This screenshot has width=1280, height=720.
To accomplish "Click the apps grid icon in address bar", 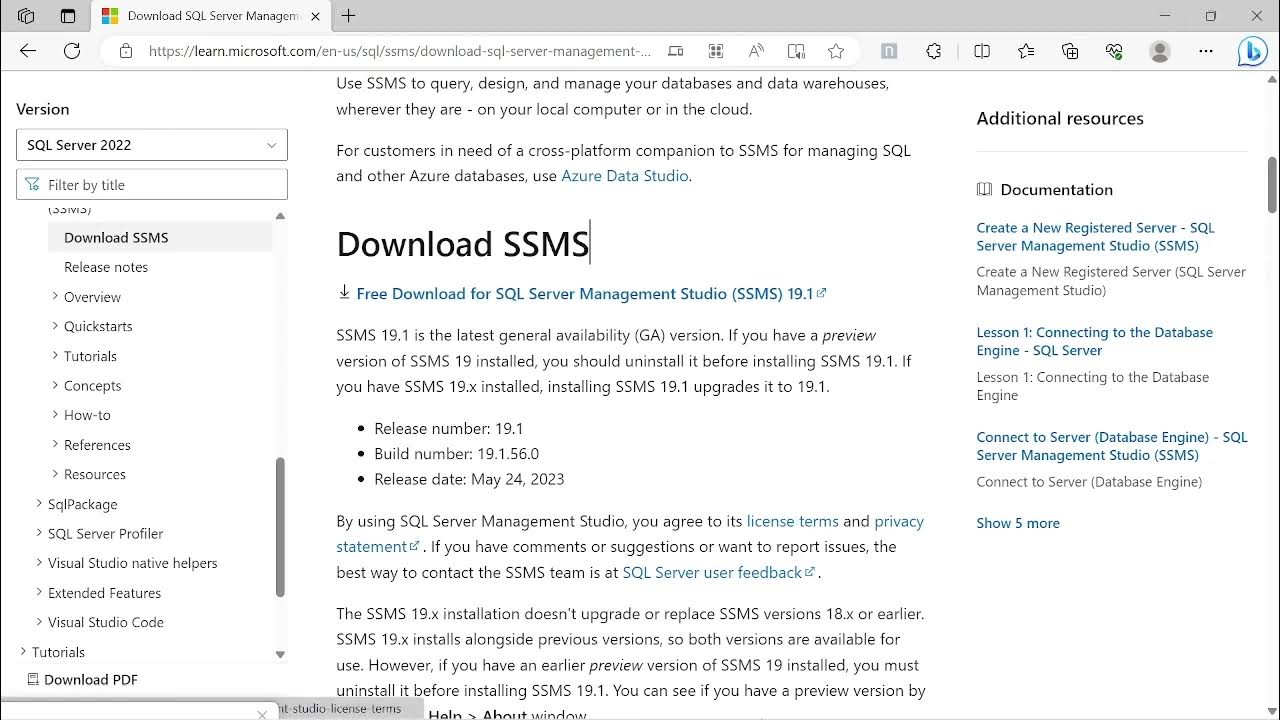I will click(x=716, y=51).
